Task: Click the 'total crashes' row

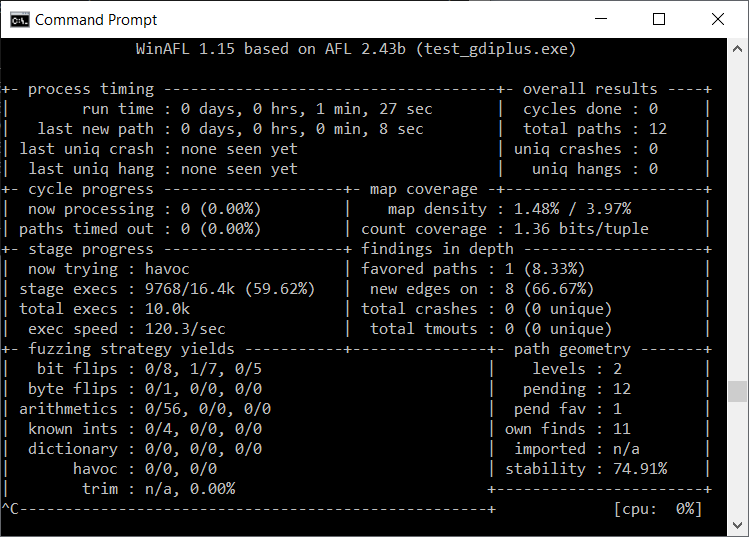Action: pos(486,309)
